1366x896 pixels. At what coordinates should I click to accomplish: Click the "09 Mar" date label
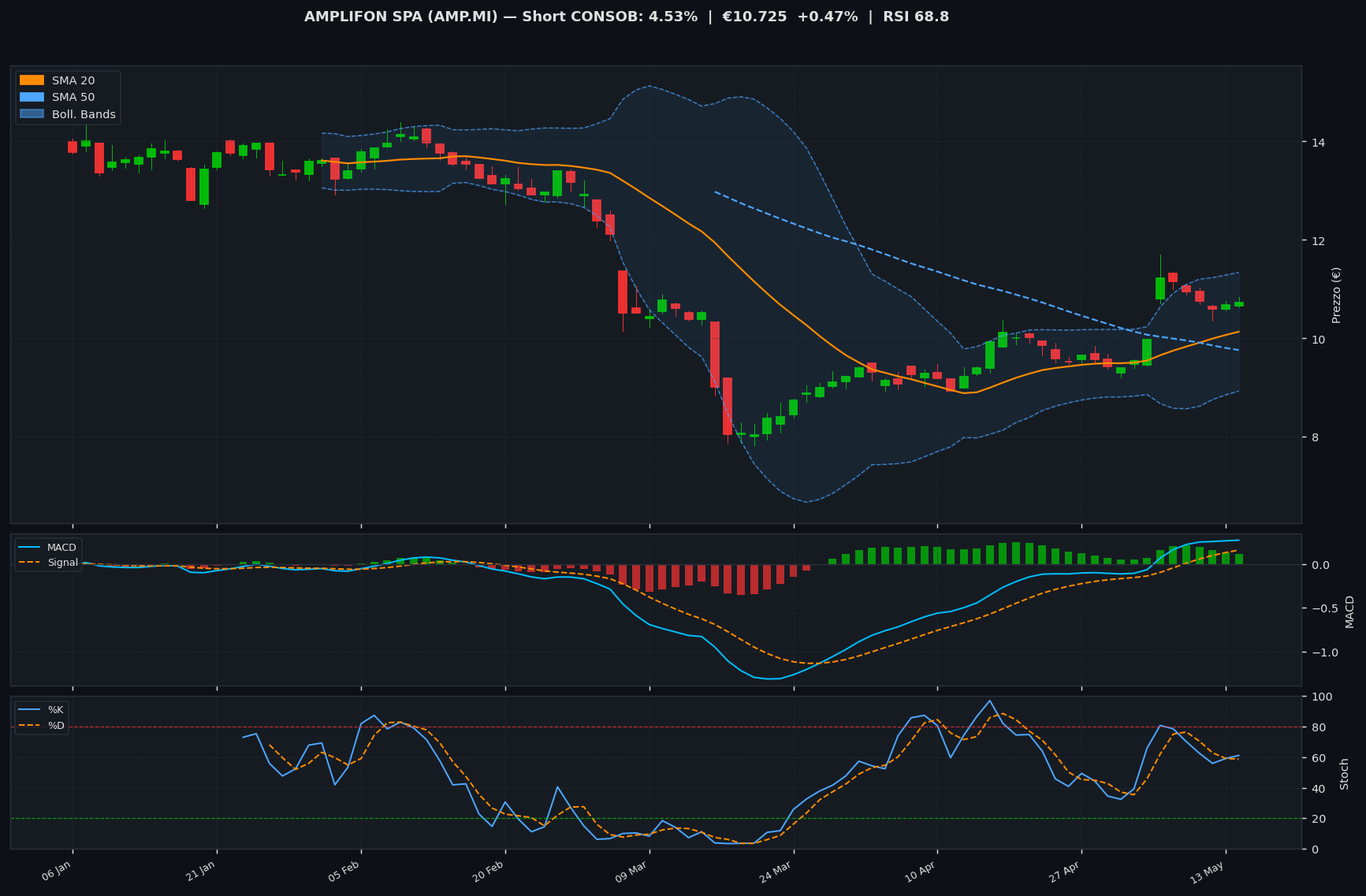[x=631, y=872]
